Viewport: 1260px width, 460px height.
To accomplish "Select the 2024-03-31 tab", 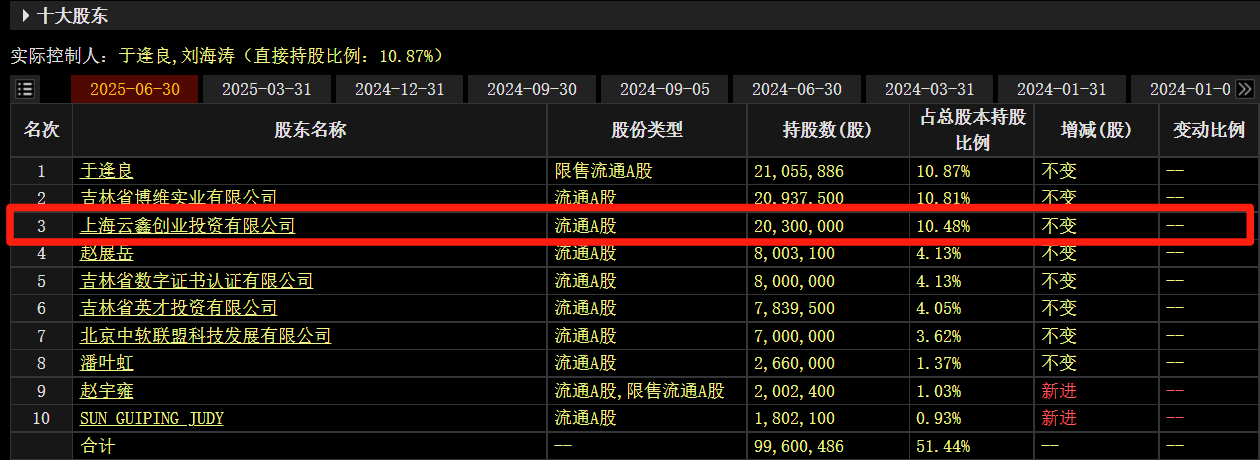I will [x=929, y=89].
